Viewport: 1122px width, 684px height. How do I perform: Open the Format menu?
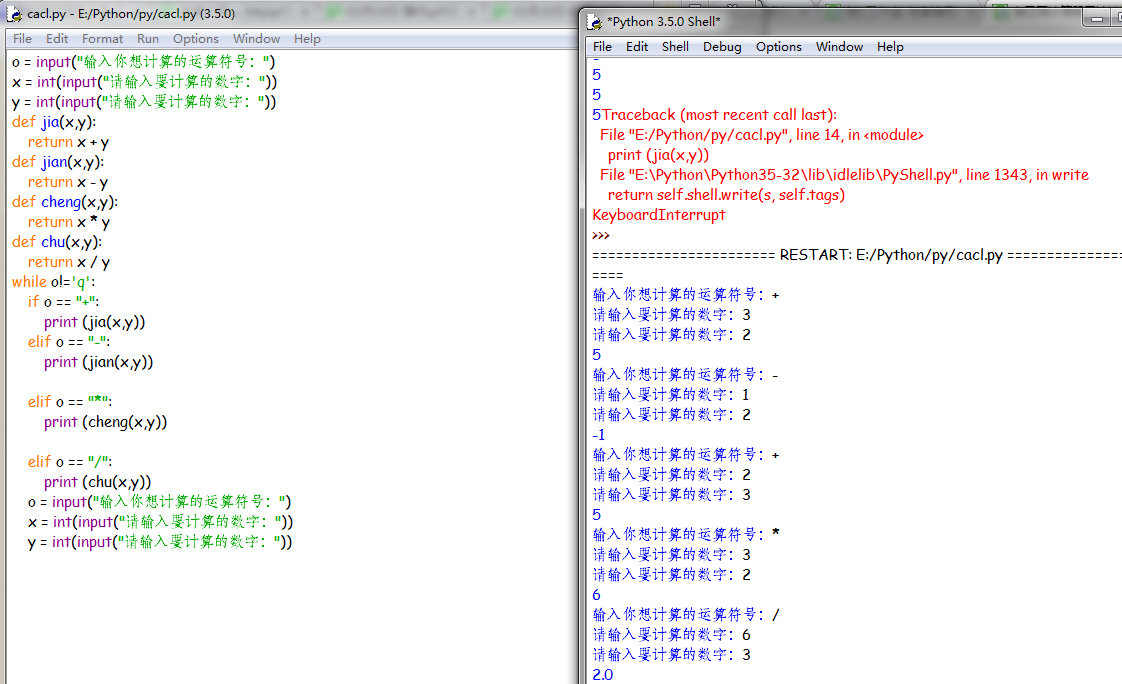point(103,39)
